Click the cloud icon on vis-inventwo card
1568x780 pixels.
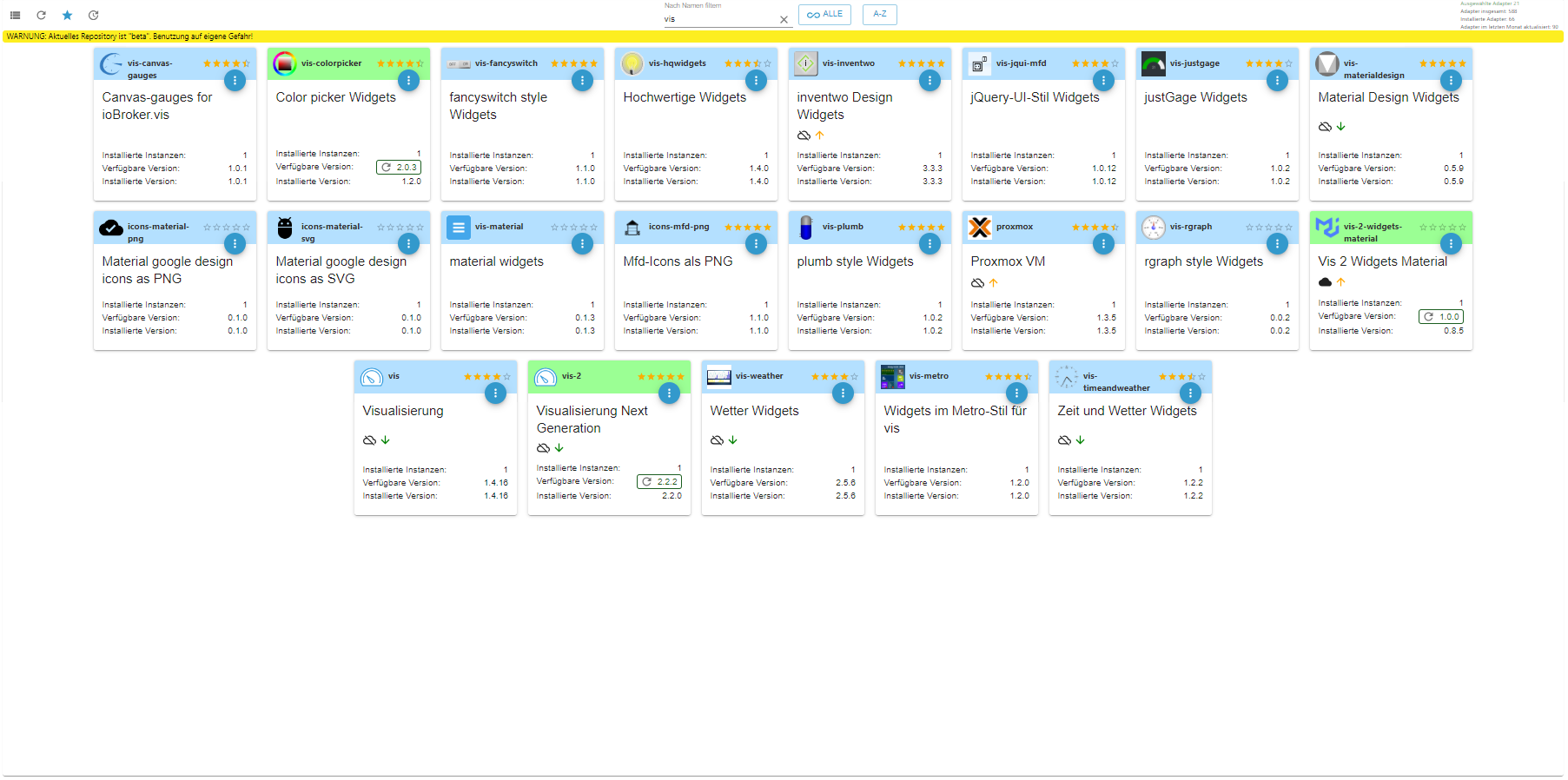point(804,136)
